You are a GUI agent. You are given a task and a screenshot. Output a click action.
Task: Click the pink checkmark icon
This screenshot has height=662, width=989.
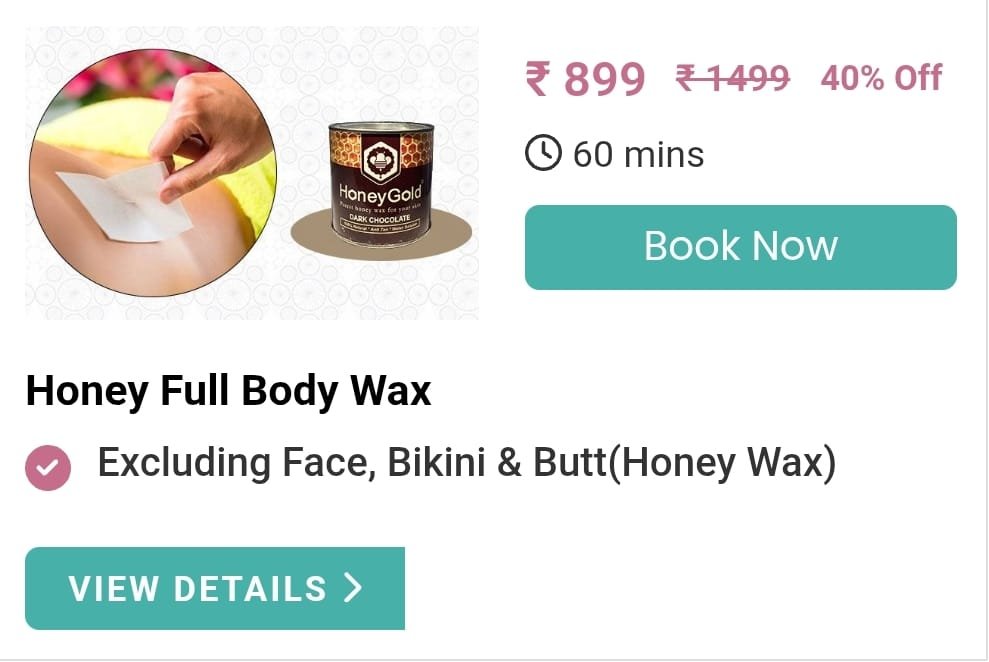[48, 468]
